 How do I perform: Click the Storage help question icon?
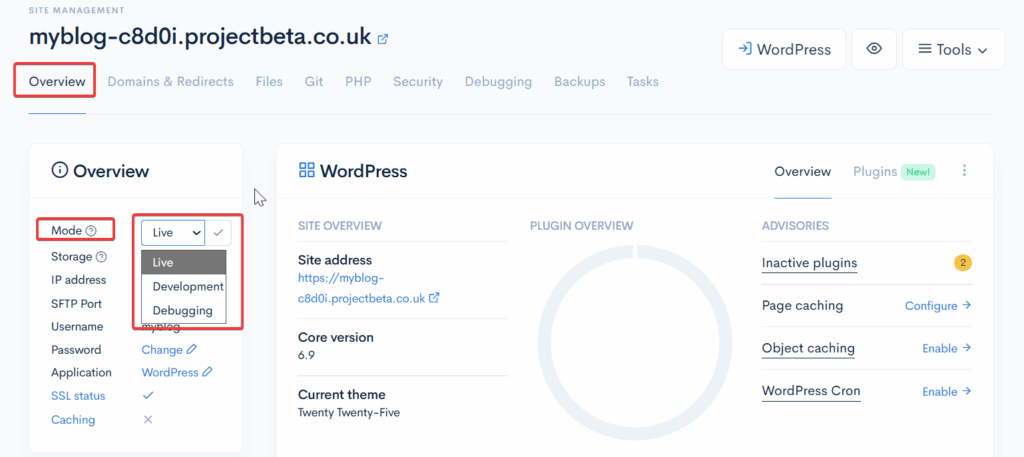point(101,257)
